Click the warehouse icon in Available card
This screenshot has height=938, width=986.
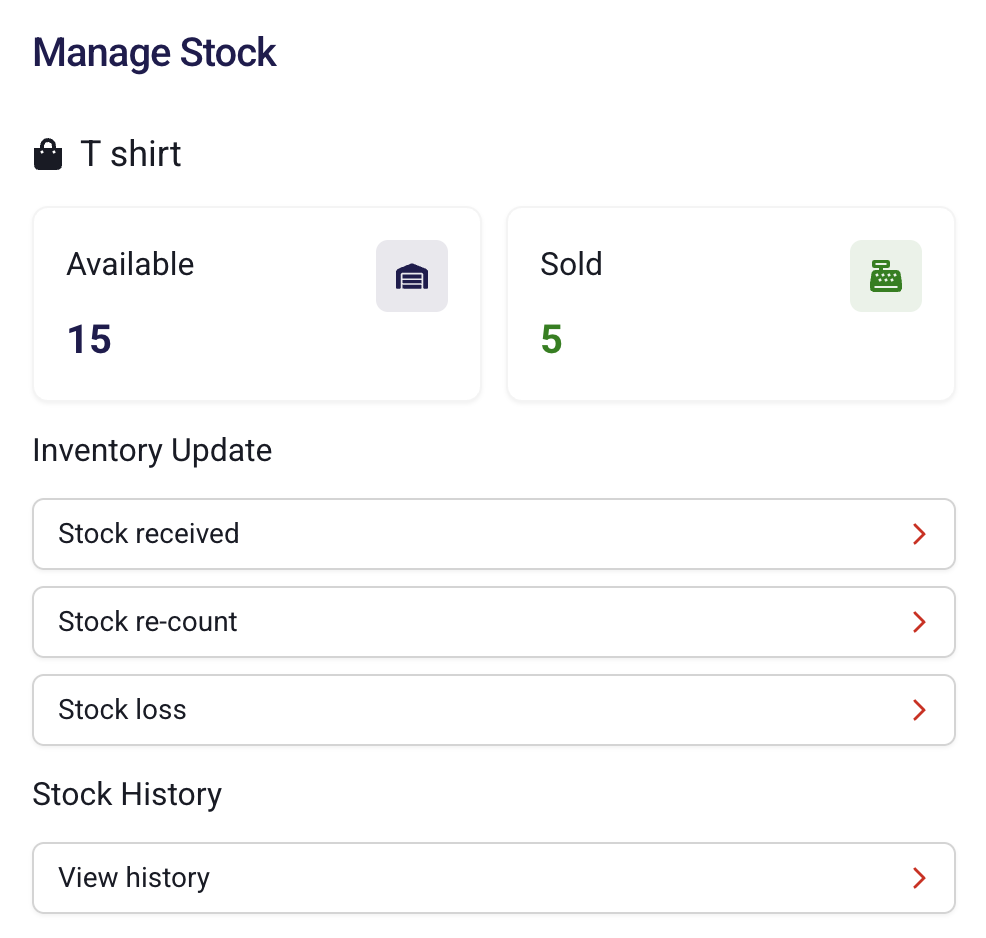click(x=411, y=276)
